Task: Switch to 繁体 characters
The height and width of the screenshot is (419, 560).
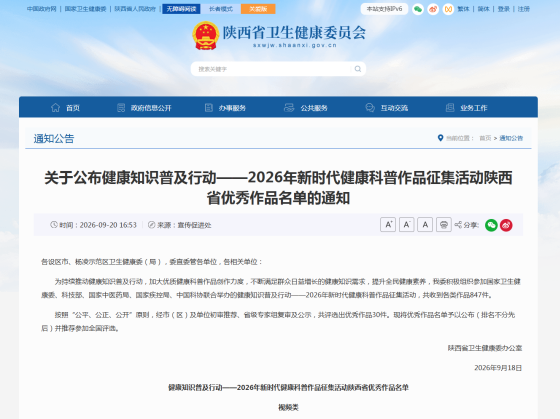Action: (x=464, y=9)
